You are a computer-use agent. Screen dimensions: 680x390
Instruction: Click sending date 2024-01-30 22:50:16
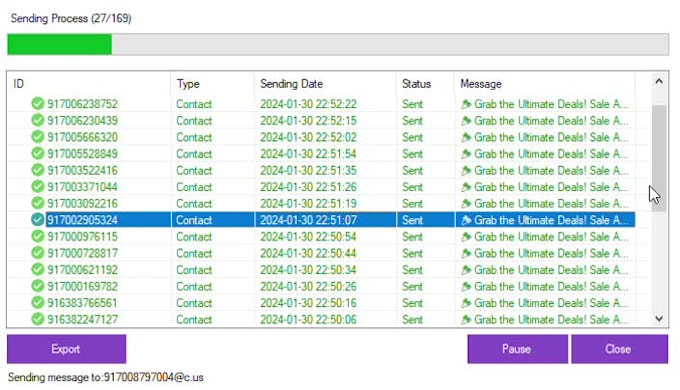[x=308, y=303]
